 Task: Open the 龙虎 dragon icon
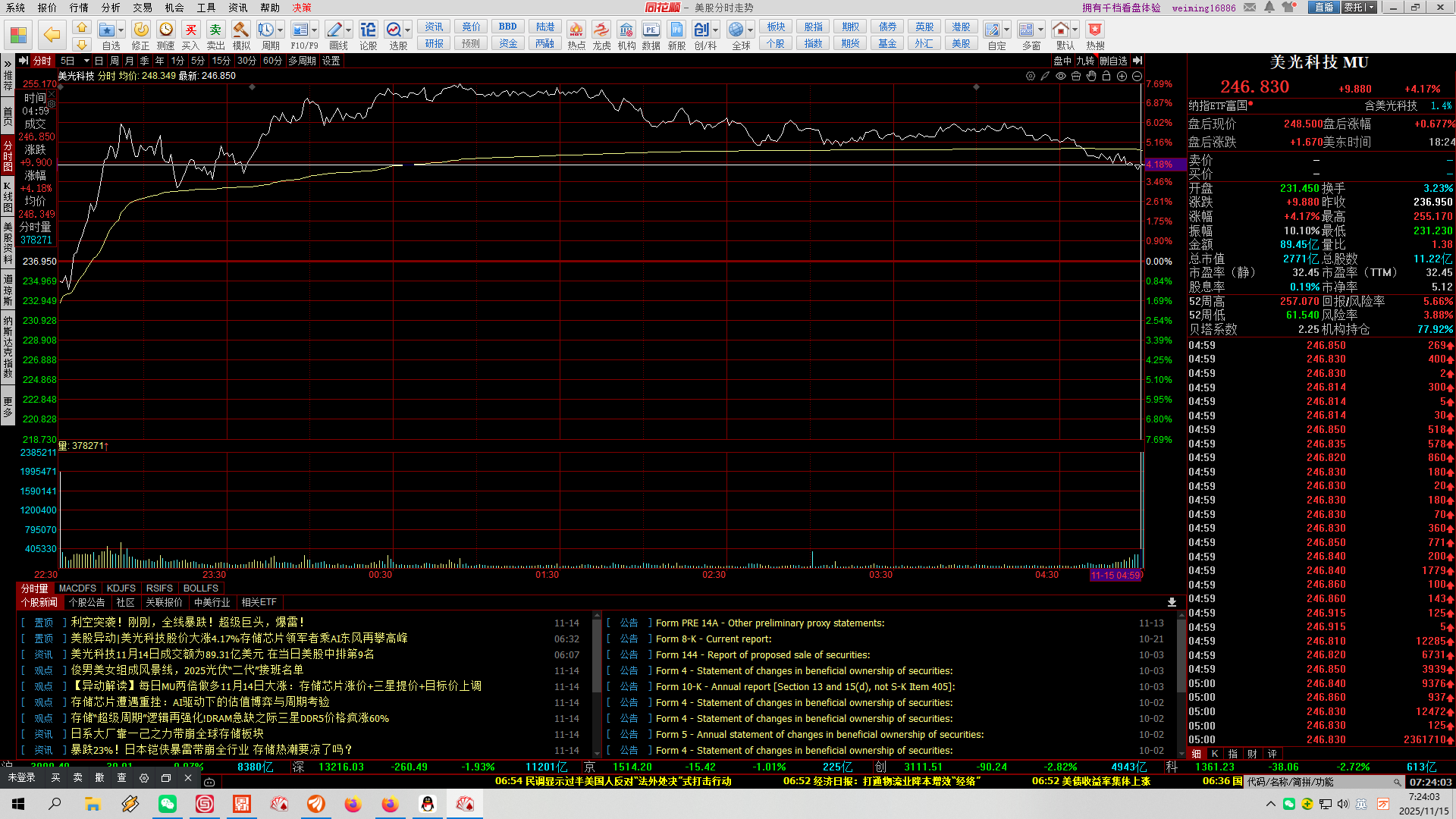(x=601, y=30)
